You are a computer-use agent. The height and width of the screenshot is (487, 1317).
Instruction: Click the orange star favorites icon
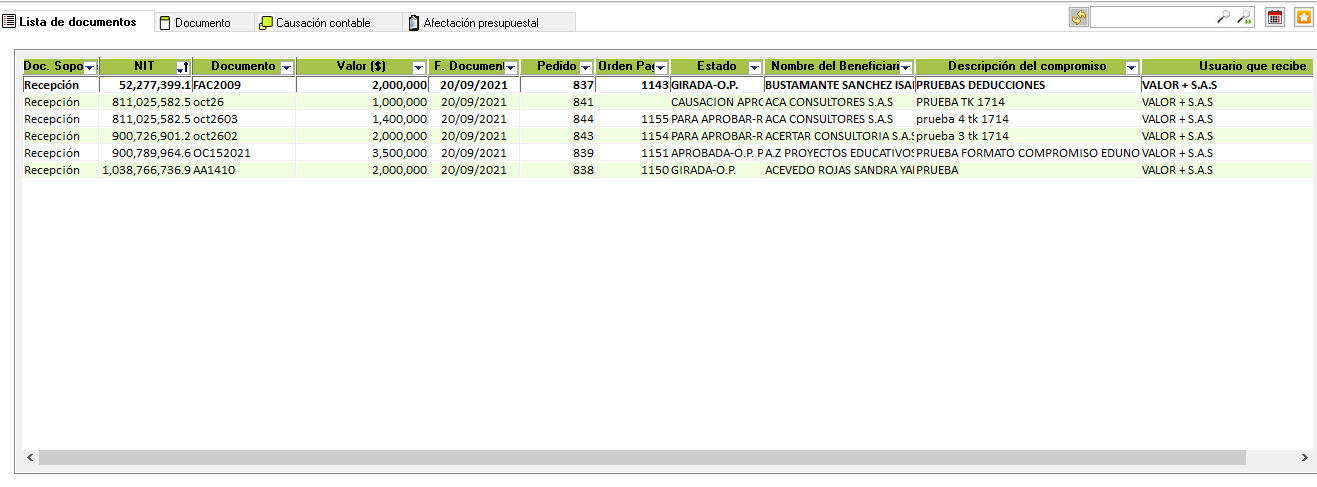tap(1304, 17)
